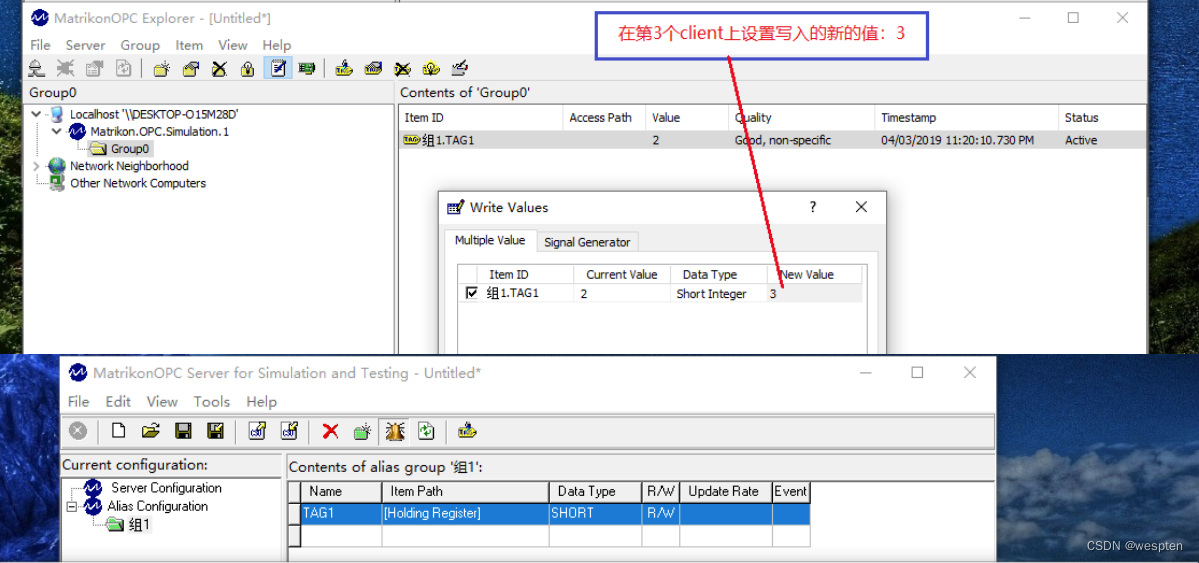Click the padlock folder icon in Explorer toolbar
This screenshot has height=563, width=1199.
[248, 69]
